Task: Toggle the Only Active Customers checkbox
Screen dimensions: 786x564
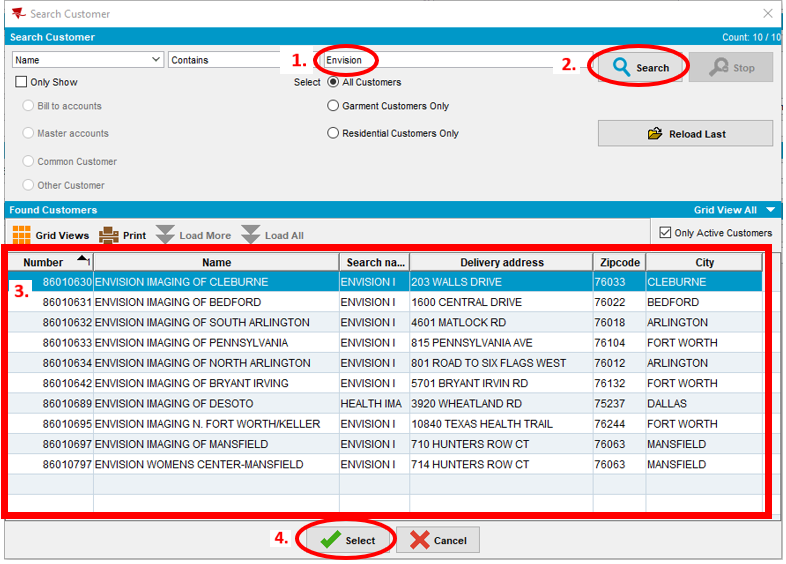Action: click(665, 233)
